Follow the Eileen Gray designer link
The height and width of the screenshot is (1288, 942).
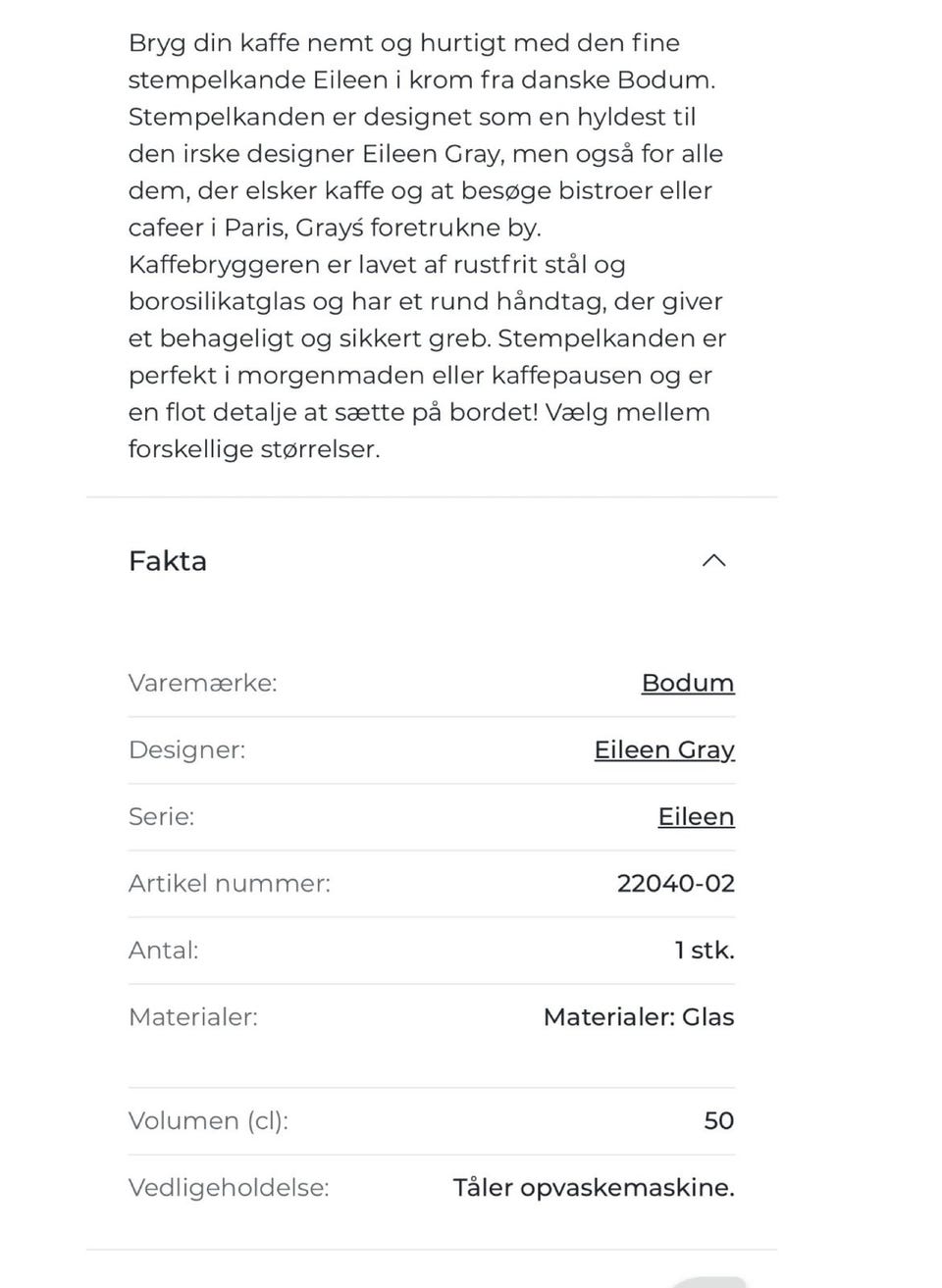click(664, 749)
